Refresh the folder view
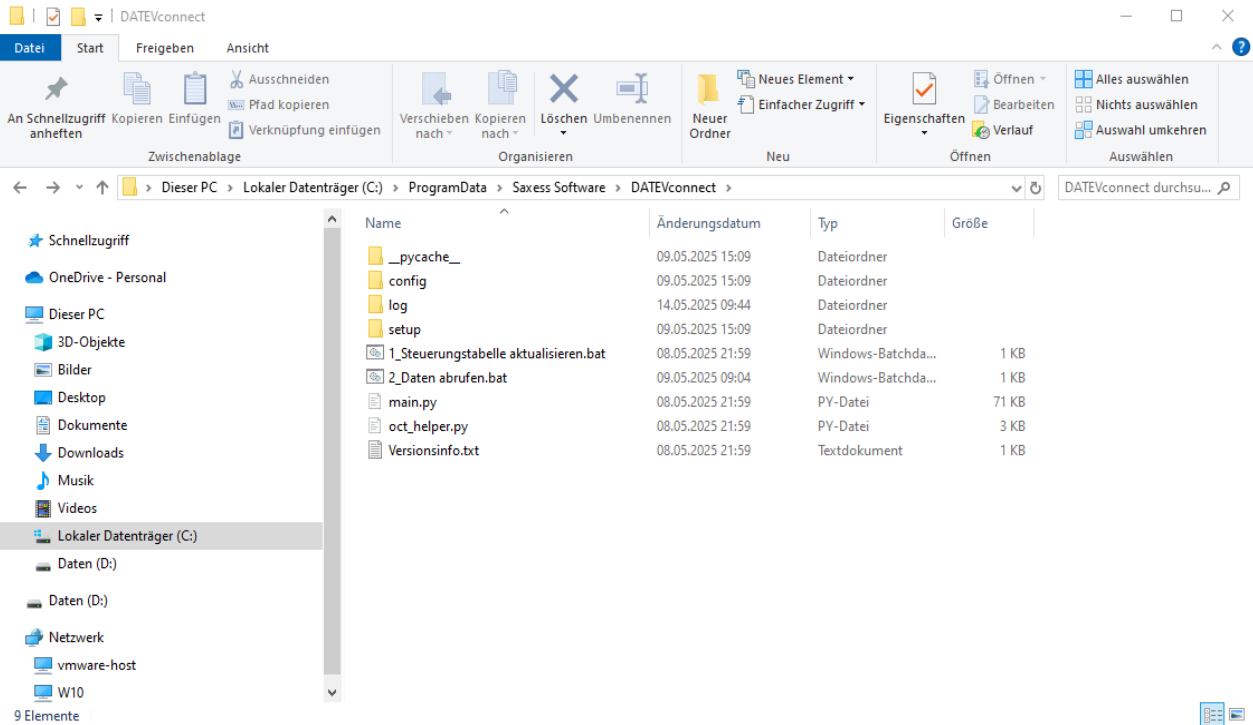 tap(1036, 188)
